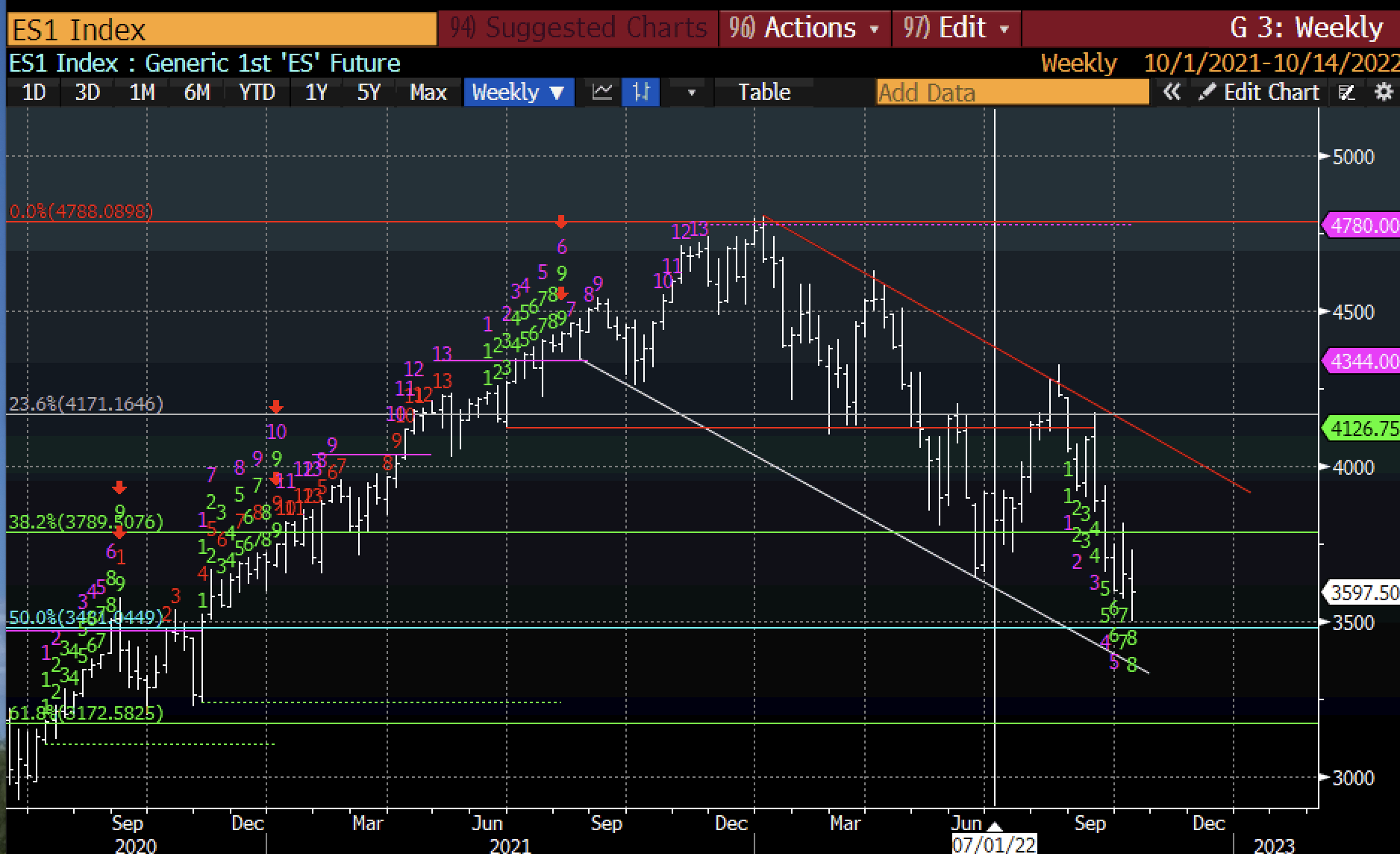
Task: Click the annotation pencil-checkbox icon
Action: point(1347,93)
